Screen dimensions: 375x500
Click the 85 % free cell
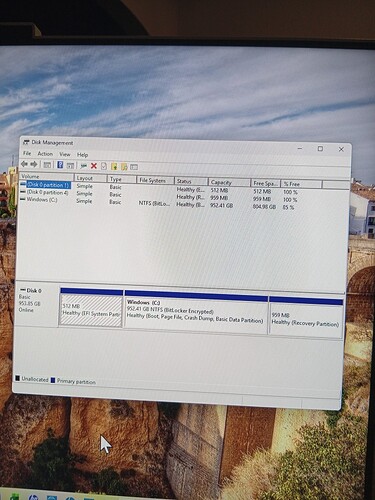pyautogui.click(x=289, y=207)
